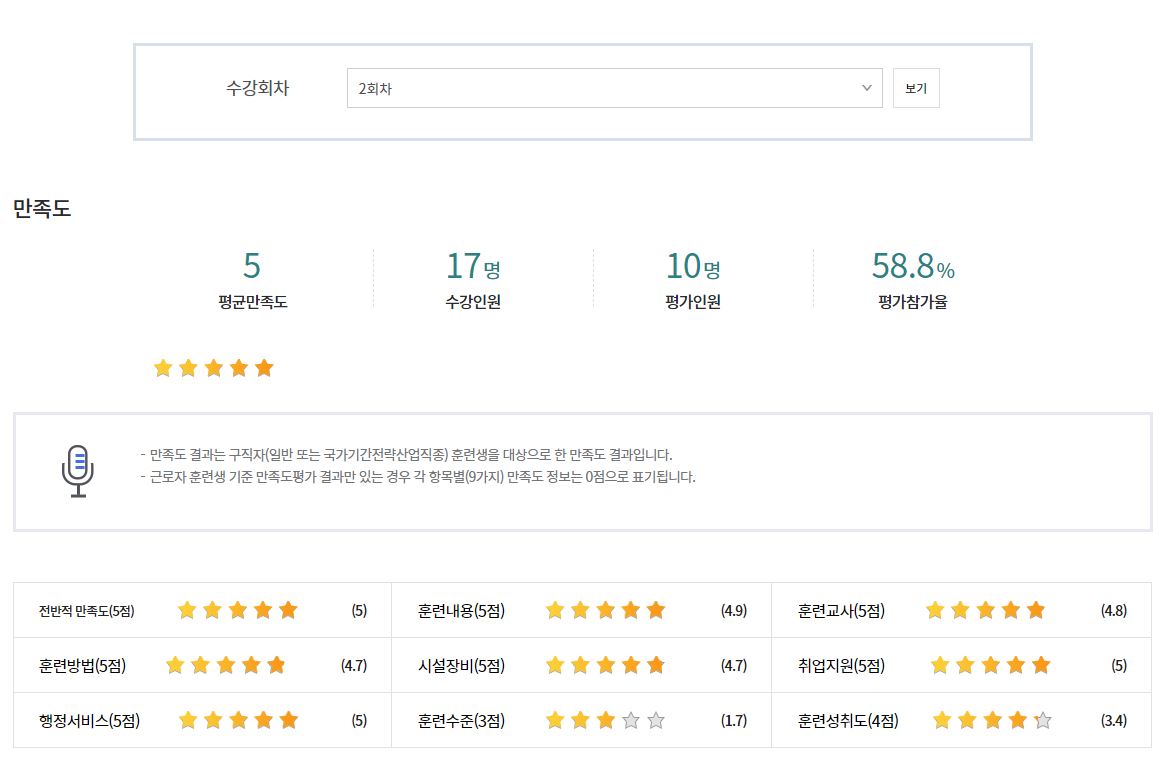Click the (3.4) score for 훈련성취도

pyautogui.click(x=1113, y=721)
